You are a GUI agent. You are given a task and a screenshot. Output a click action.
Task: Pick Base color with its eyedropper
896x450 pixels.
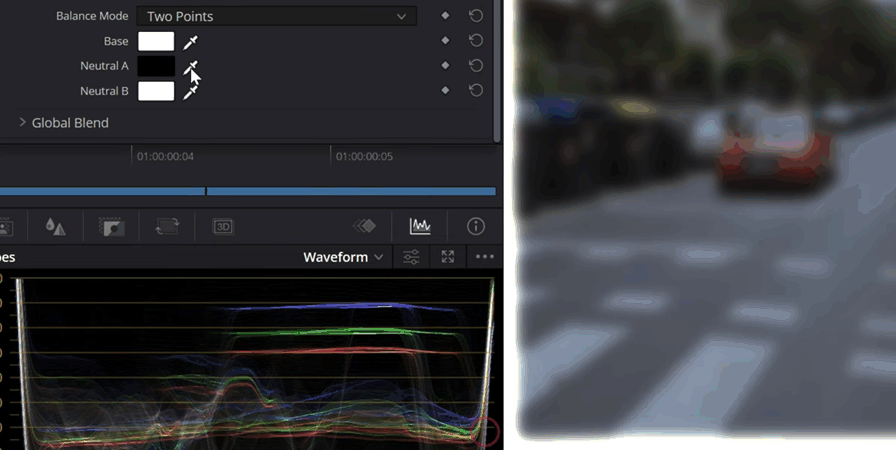tap(190, 42)
